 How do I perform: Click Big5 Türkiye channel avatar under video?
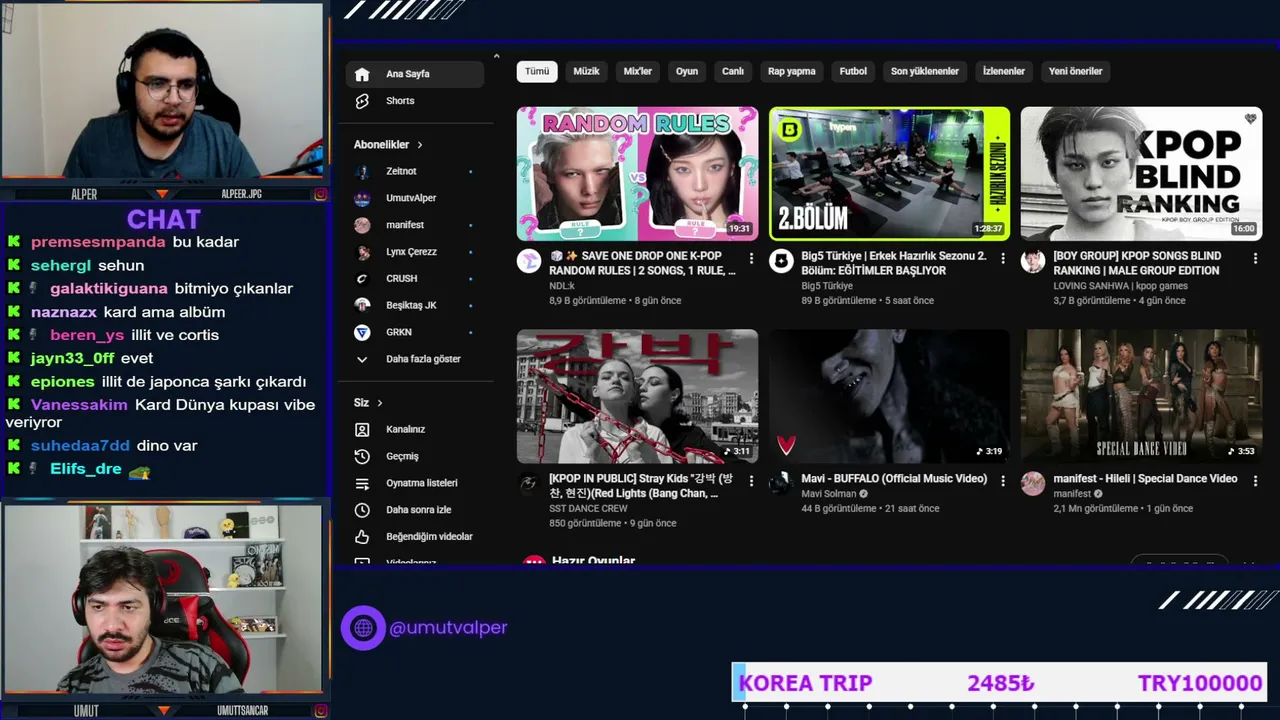pos(780,261)
